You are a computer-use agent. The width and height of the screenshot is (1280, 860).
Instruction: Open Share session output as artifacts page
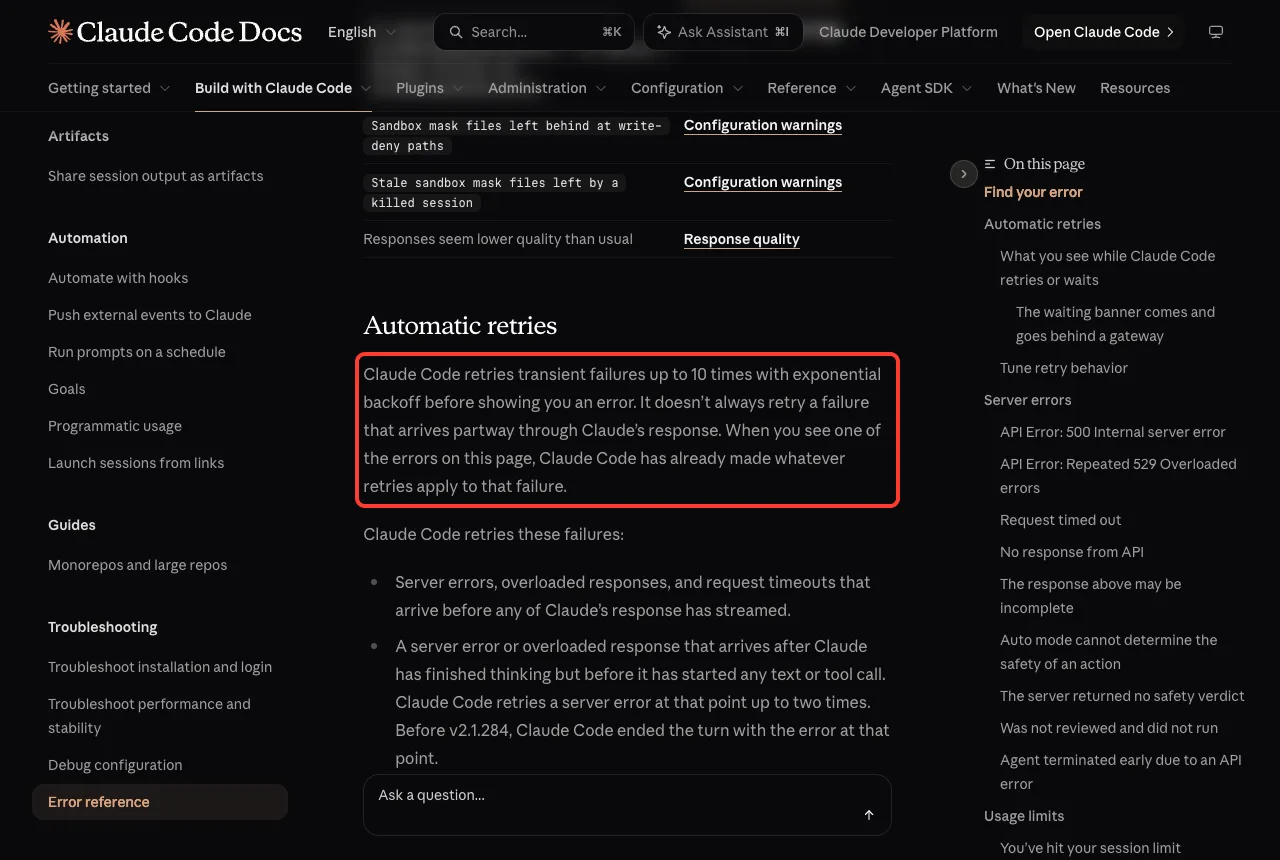156,176
